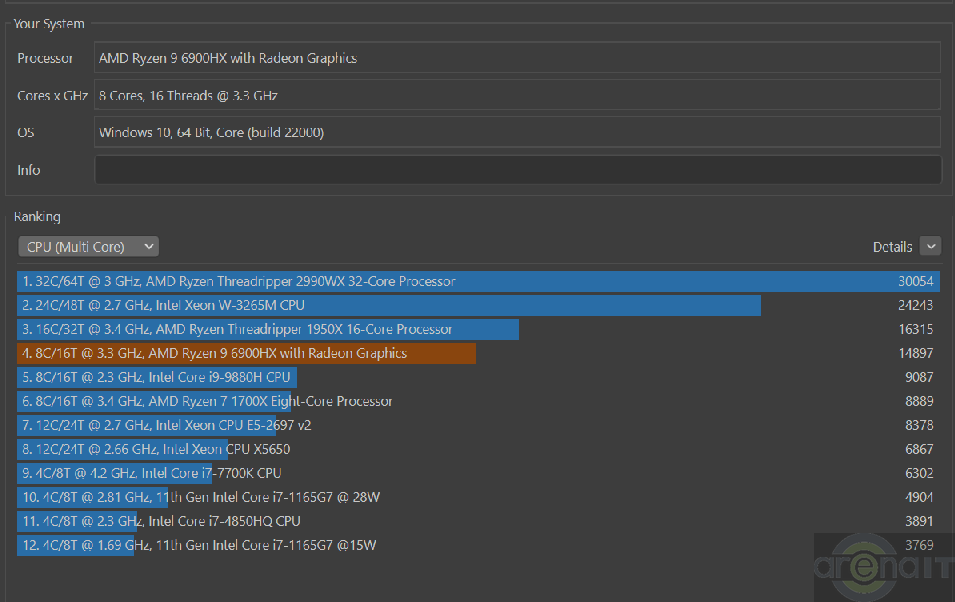Select the Threadripper 2990WX ranking entry
The image size is (955, 602).
(239, 282)
